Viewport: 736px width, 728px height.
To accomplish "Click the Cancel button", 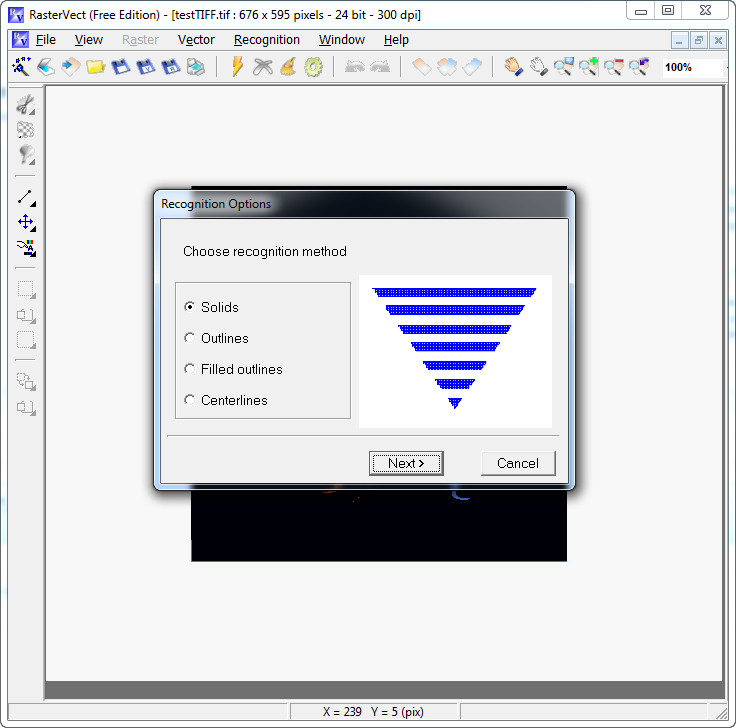I will click(x=518, y=463).
